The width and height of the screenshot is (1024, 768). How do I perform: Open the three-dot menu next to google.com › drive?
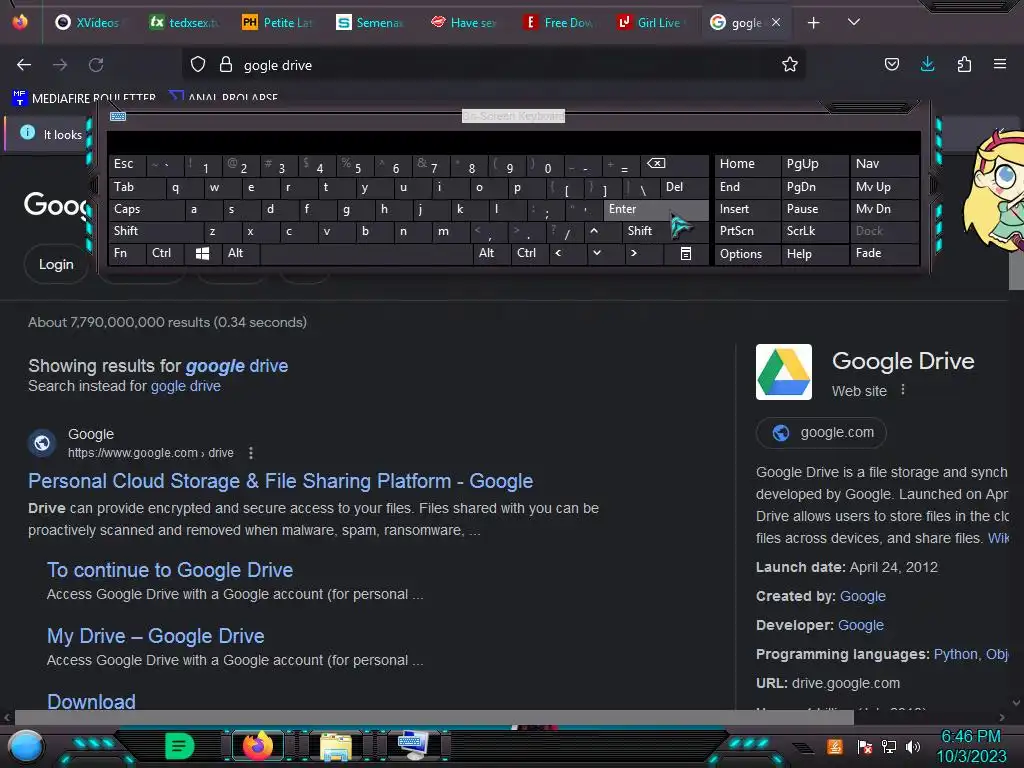click(x=251, y=453)
